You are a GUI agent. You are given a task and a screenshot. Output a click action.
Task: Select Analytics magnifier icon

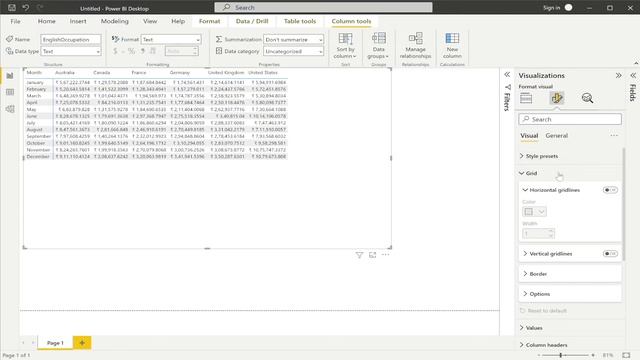coord(587,98)
